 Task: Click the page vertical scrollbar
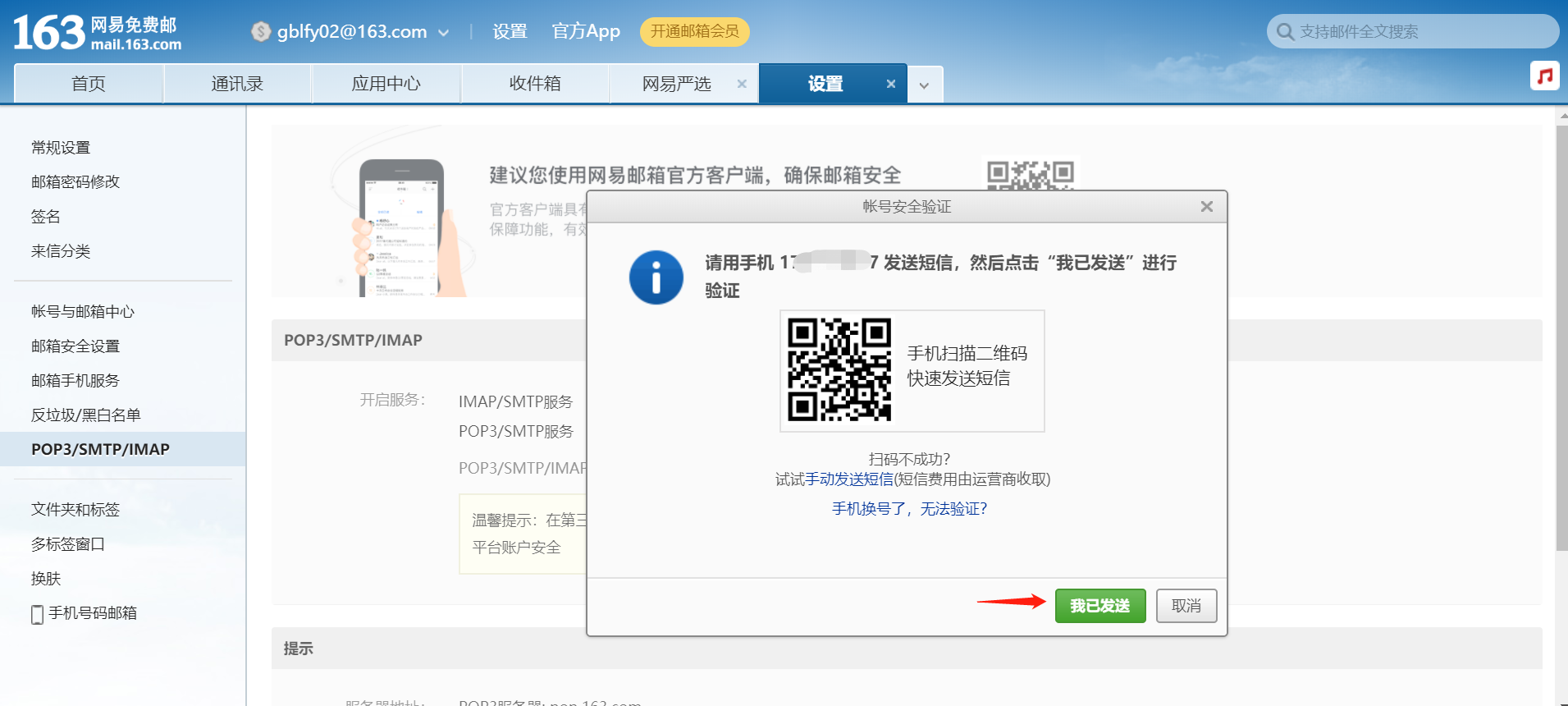point(1561,337)
